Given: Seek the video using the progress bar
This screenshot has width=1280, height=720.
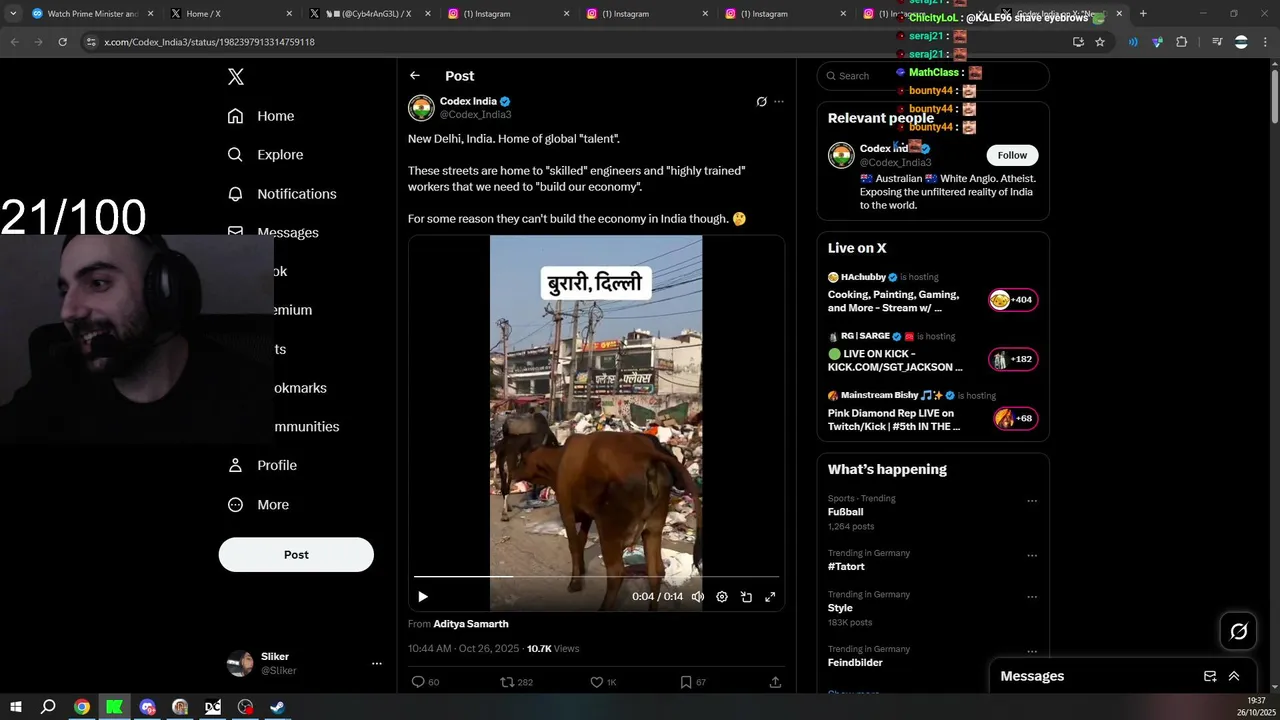Looking at the screenshot, I should click(596, 577).
